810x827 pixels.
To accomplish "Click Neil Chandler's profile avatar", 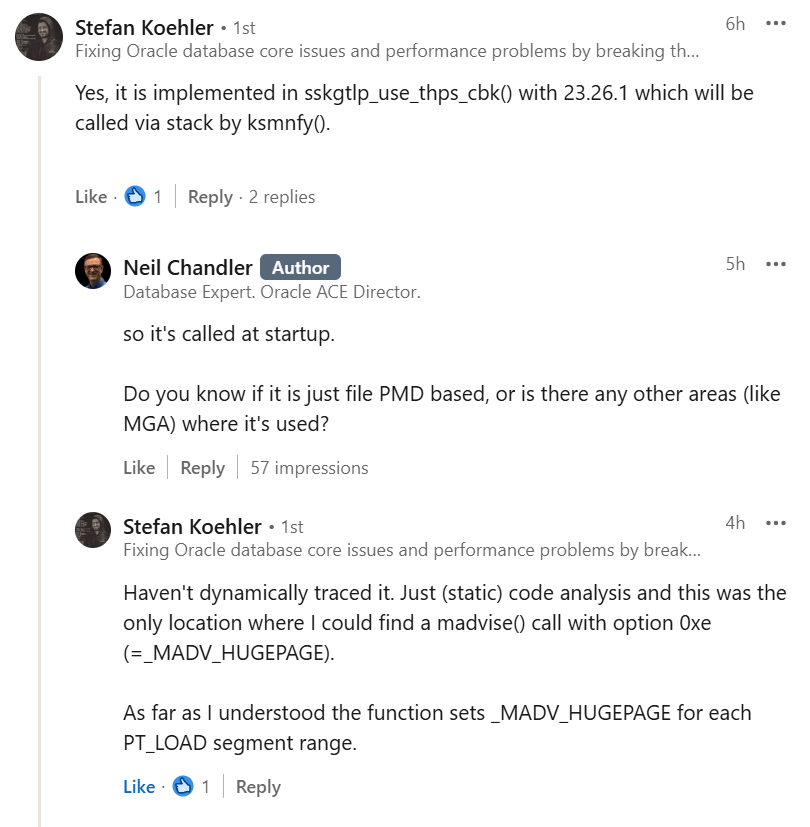I will pos(92,271).
